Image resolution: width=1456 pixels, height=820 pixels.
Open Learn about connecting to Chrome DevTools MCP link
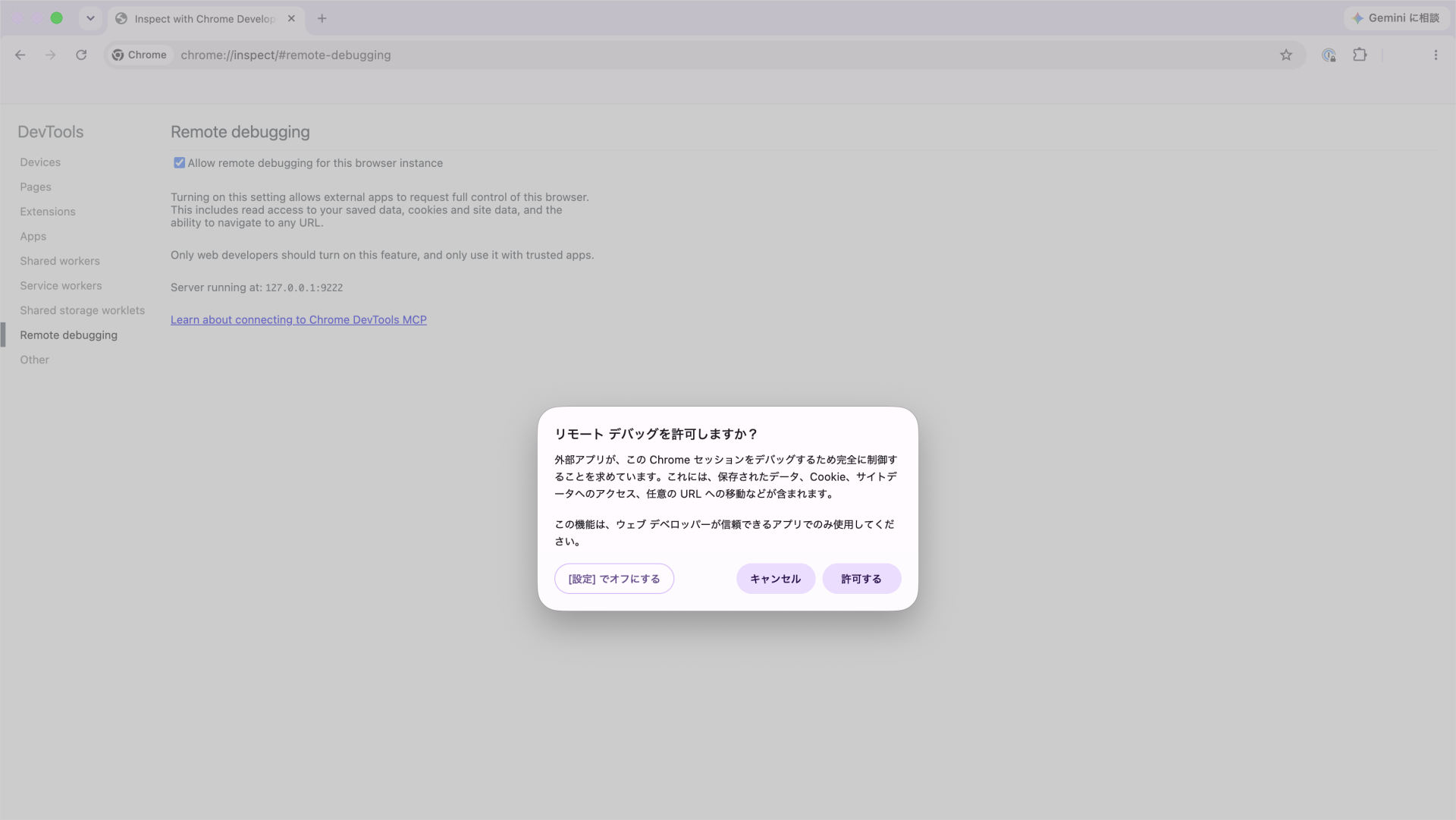(299, 320)
